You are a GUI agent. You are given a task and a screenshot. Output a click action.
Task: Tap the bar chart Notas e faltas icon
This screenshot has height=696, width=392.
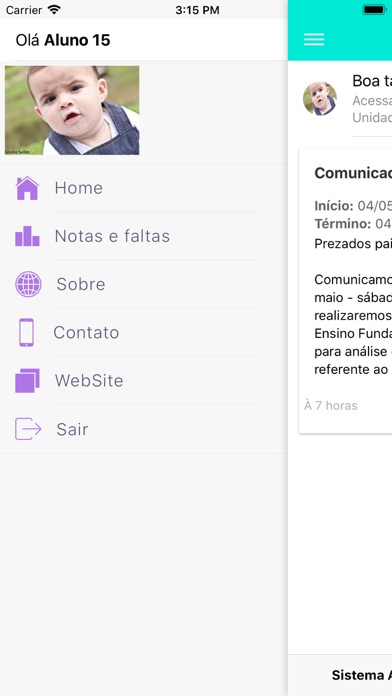coord(28,236)
